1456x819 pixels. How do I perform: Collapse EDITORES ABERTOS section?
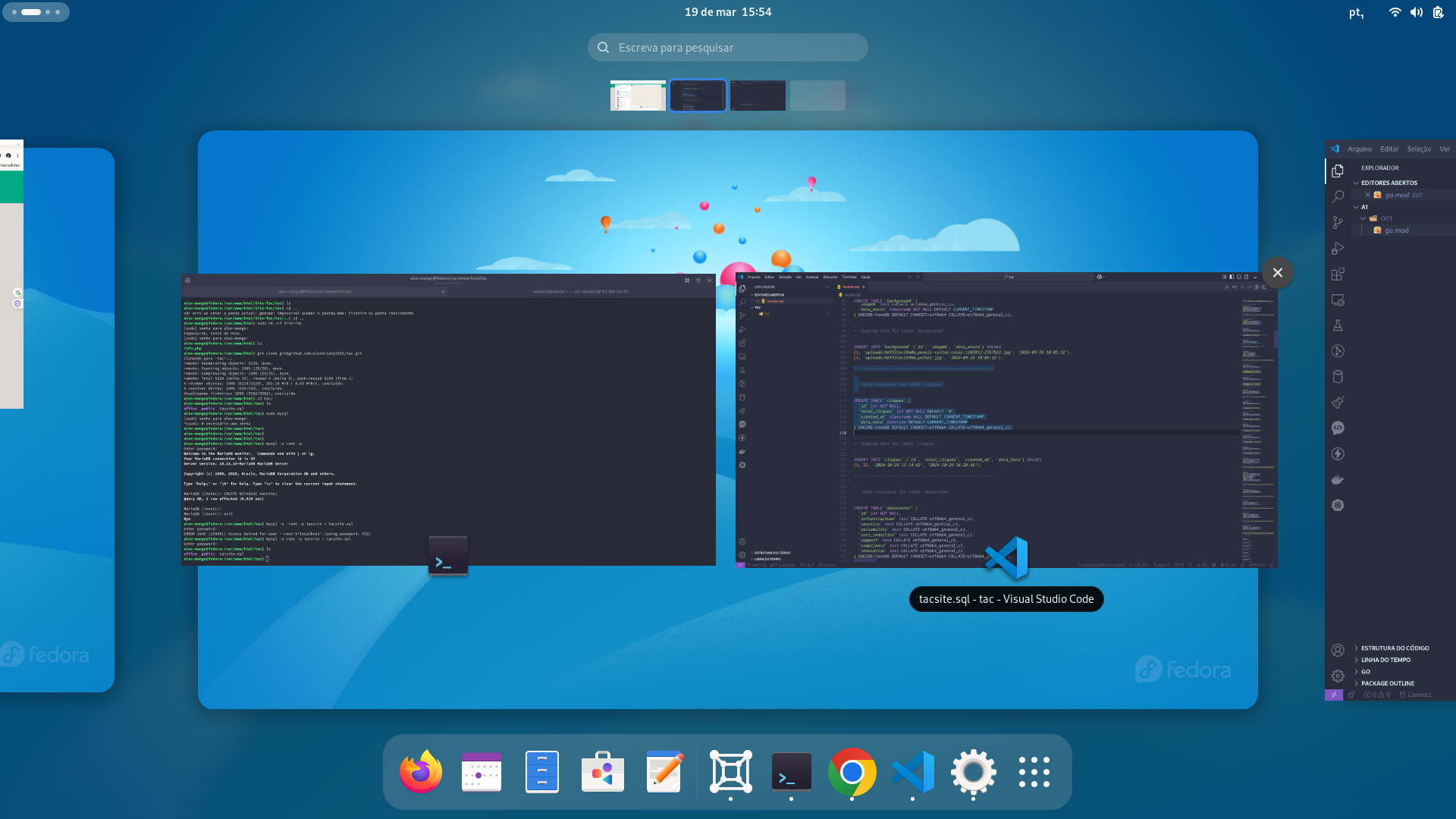pos(1389,183)
